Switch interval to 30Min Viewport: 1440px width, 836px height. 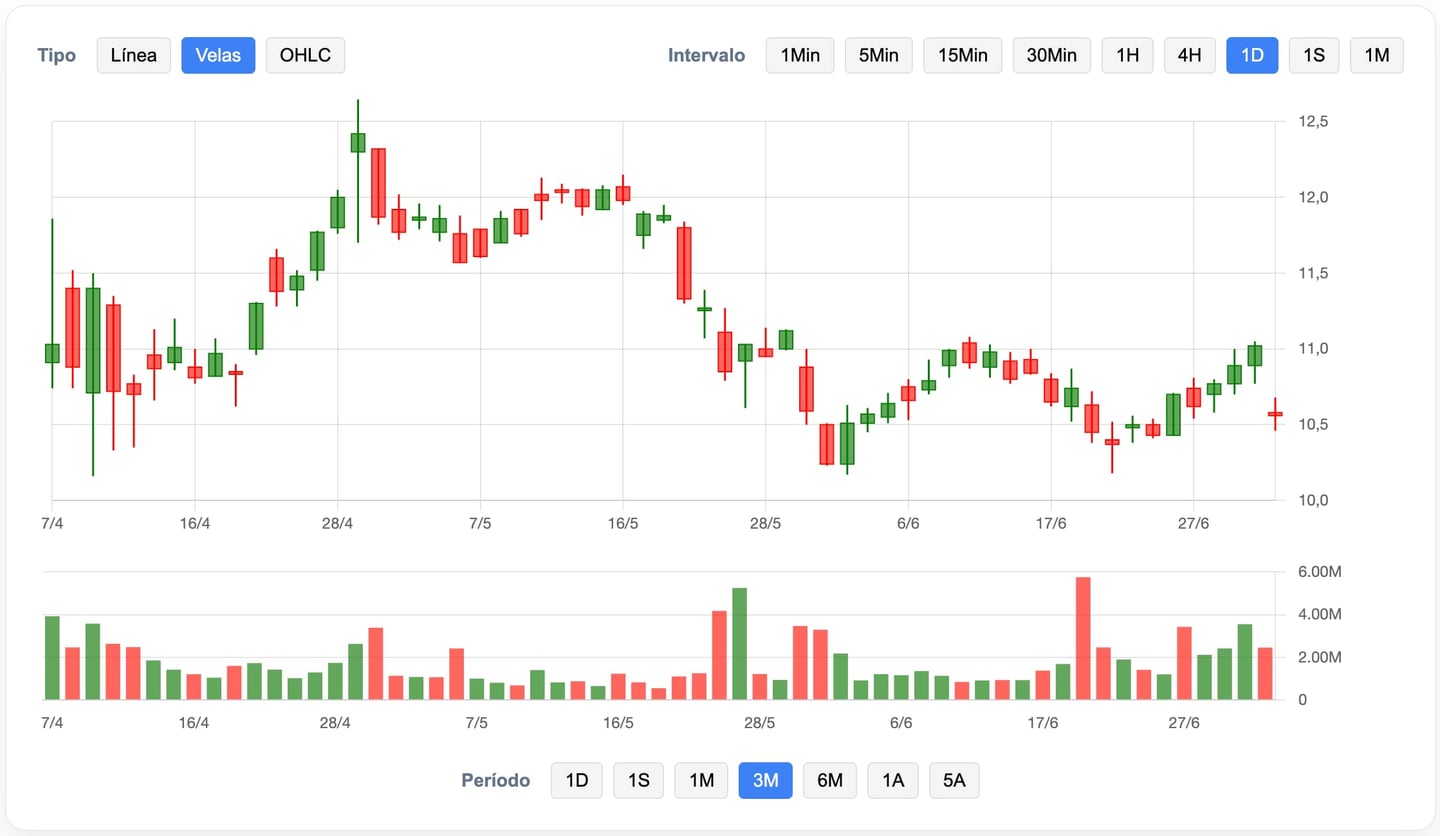pos(1051,55)
